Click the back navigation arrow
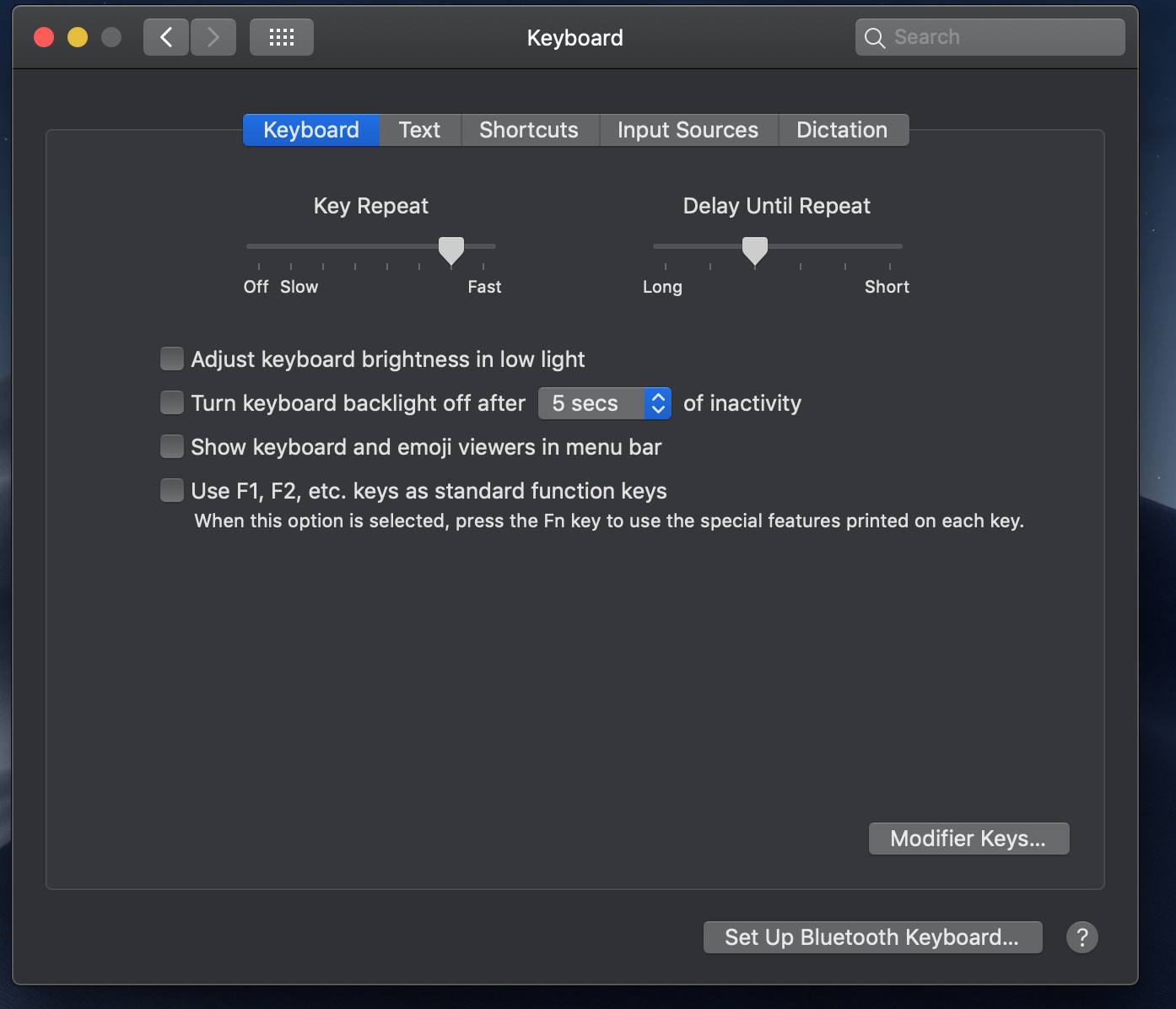 coord(166,37)
